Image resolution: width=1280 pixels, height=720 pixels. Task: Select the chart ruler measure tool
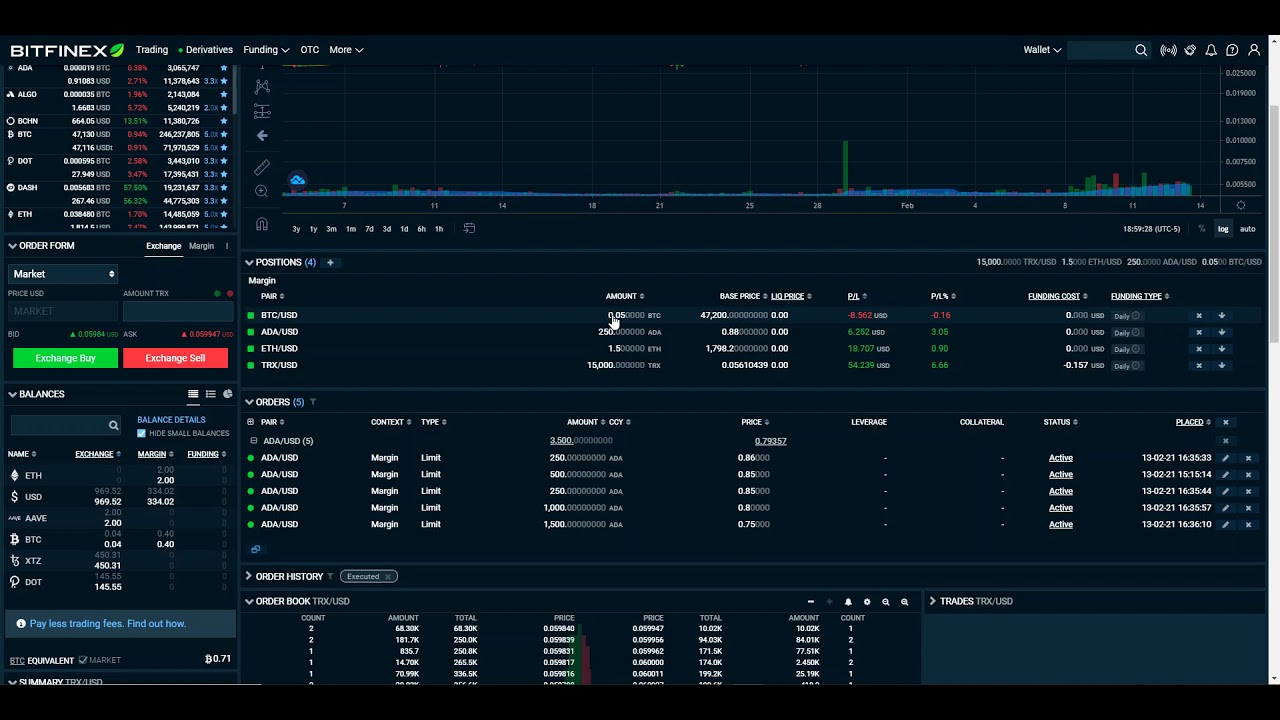(x=262, y=167)
